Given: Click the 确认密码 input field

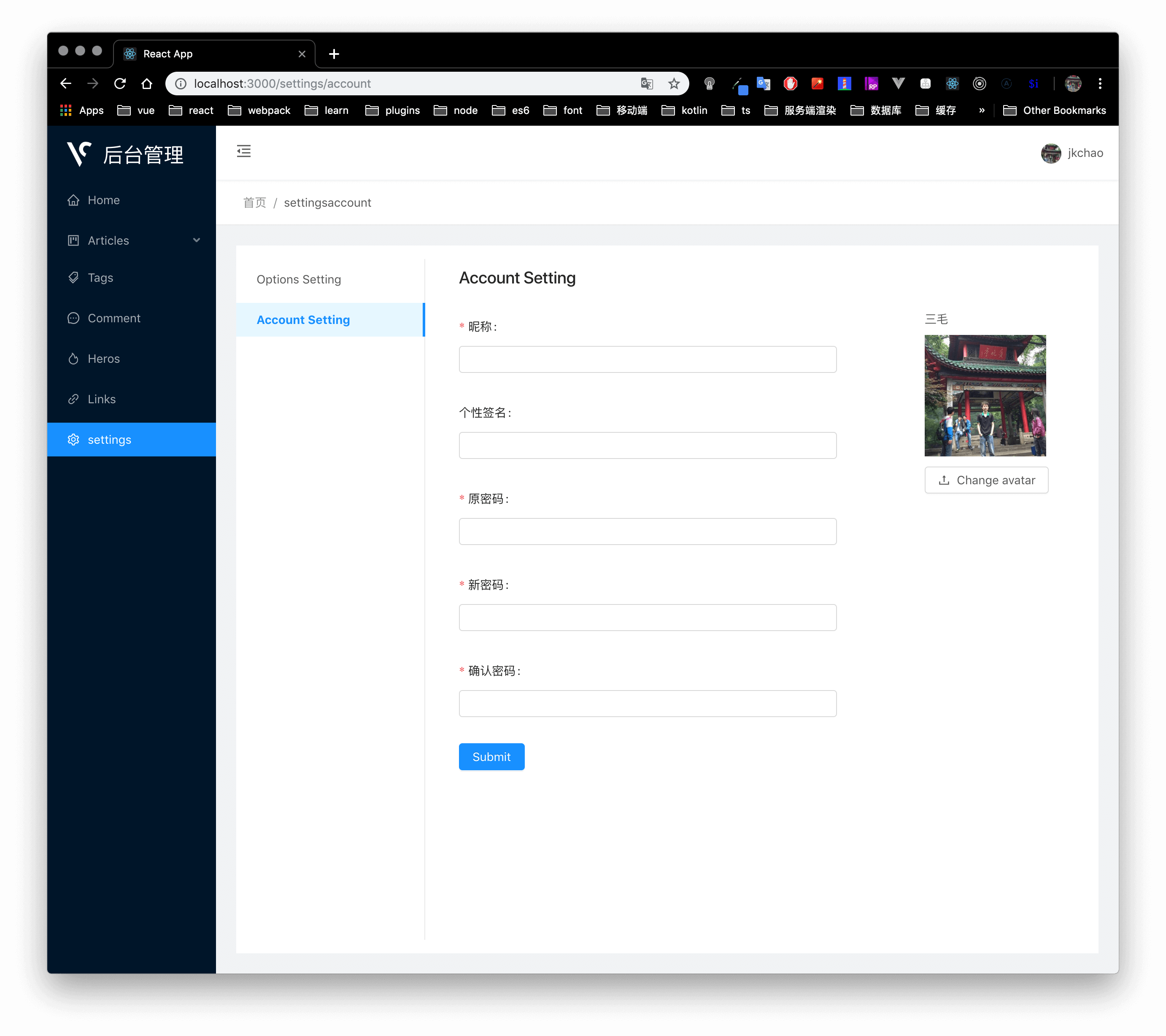Looking at the screenshot, I should (648, 703).
